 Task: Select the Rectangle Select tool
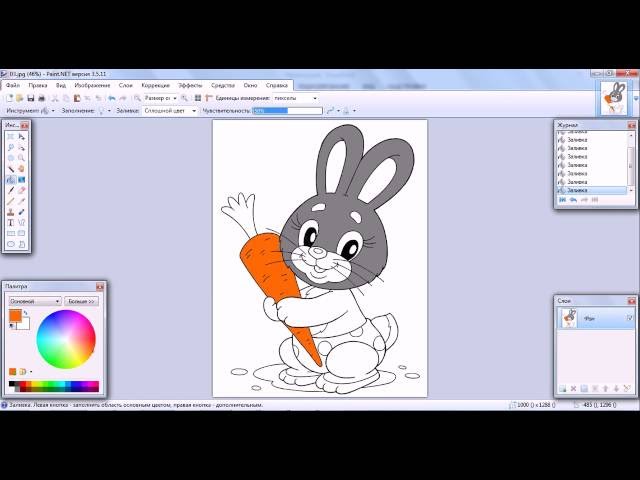point(11,137)
